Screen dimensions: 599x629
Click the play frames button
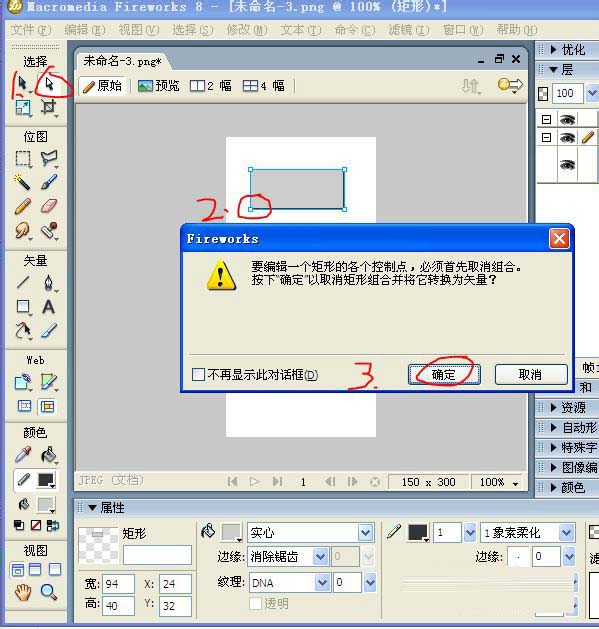coord(254,481)
